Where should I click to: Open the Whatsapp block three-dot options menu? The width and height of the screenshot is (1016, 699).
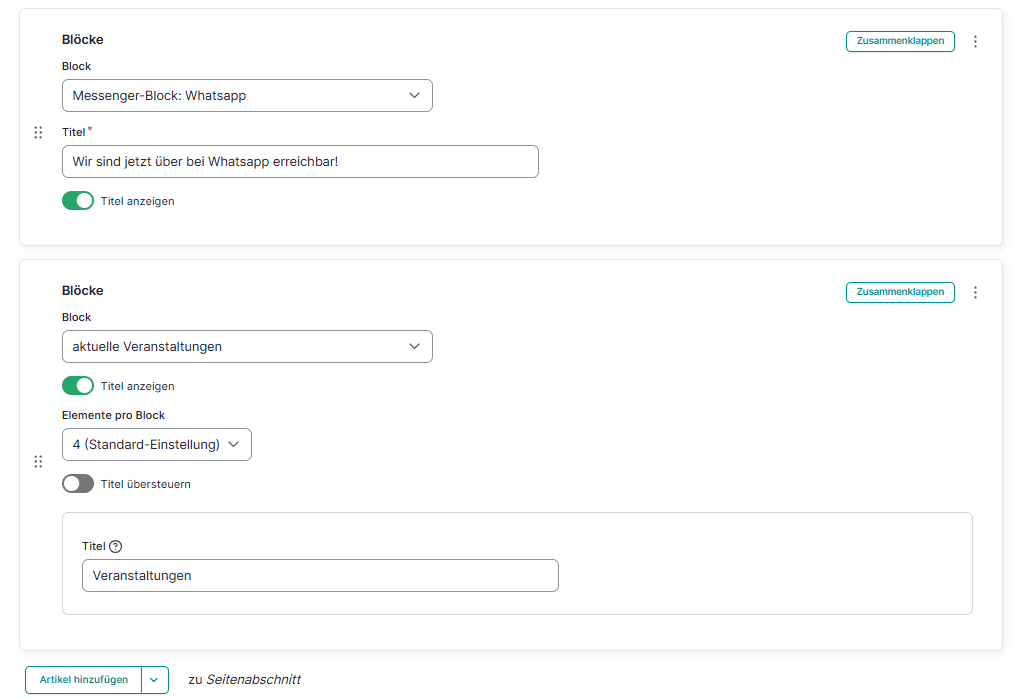click(x=975, y=42)
